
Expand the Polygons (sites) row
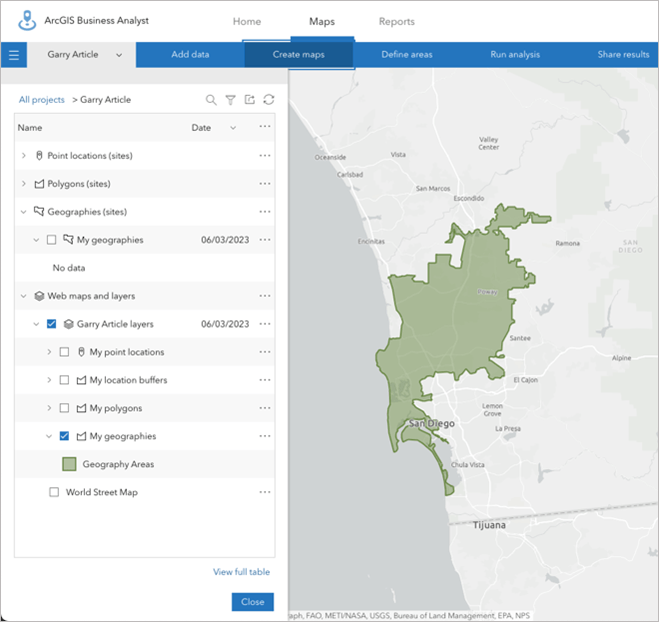point(24,184)
